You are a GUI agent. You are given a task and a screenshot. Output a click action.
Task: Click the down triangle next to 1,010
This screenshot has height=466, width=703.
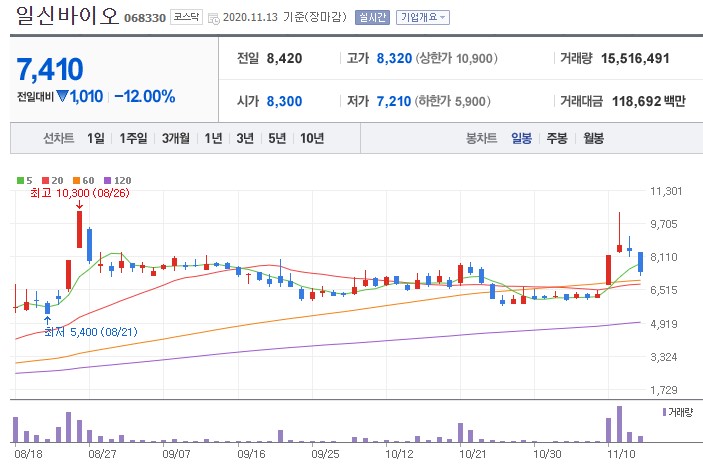(62, 96)
